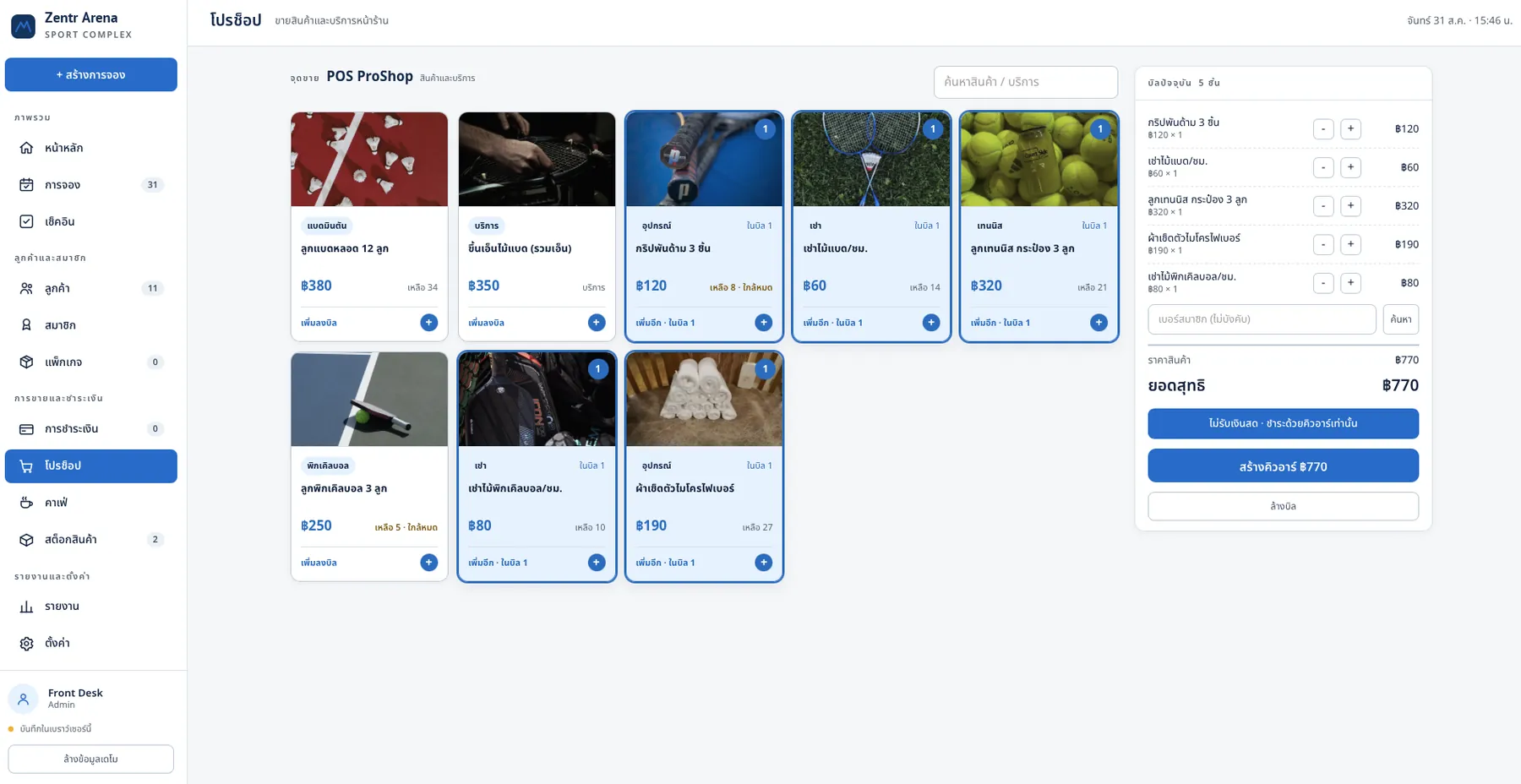The height and width of the screenshot is (784, 1521).
Task: Open ลูกค้า customers list
Action: tap(91, 288)
